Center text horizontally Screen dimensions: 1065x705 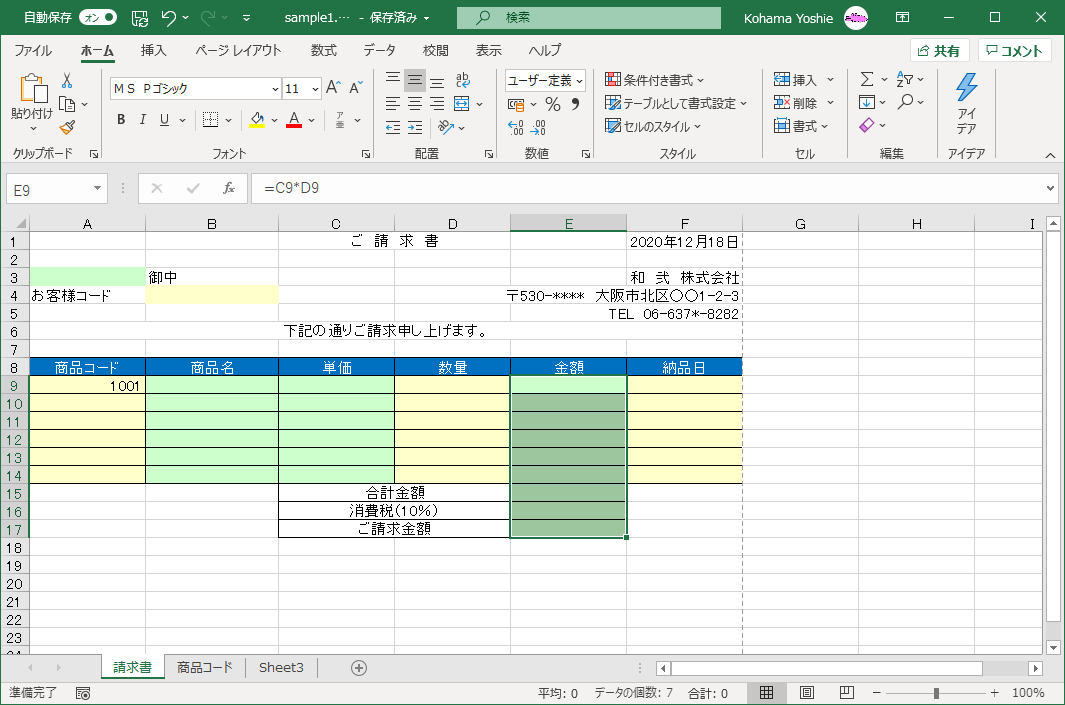[414, 104]
